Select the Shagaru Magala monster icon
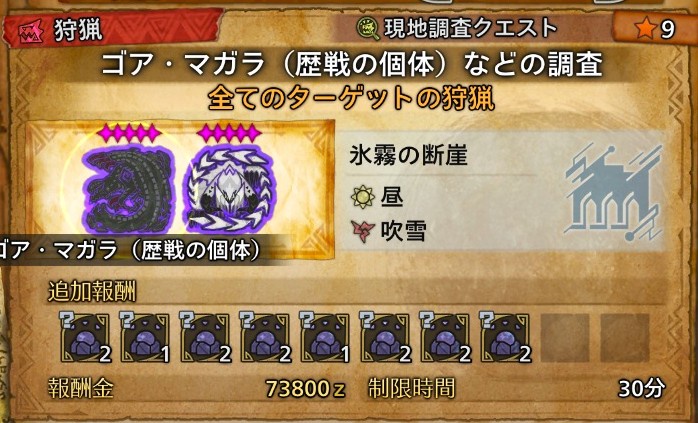 pyautogui.click(x=230, y=188)
